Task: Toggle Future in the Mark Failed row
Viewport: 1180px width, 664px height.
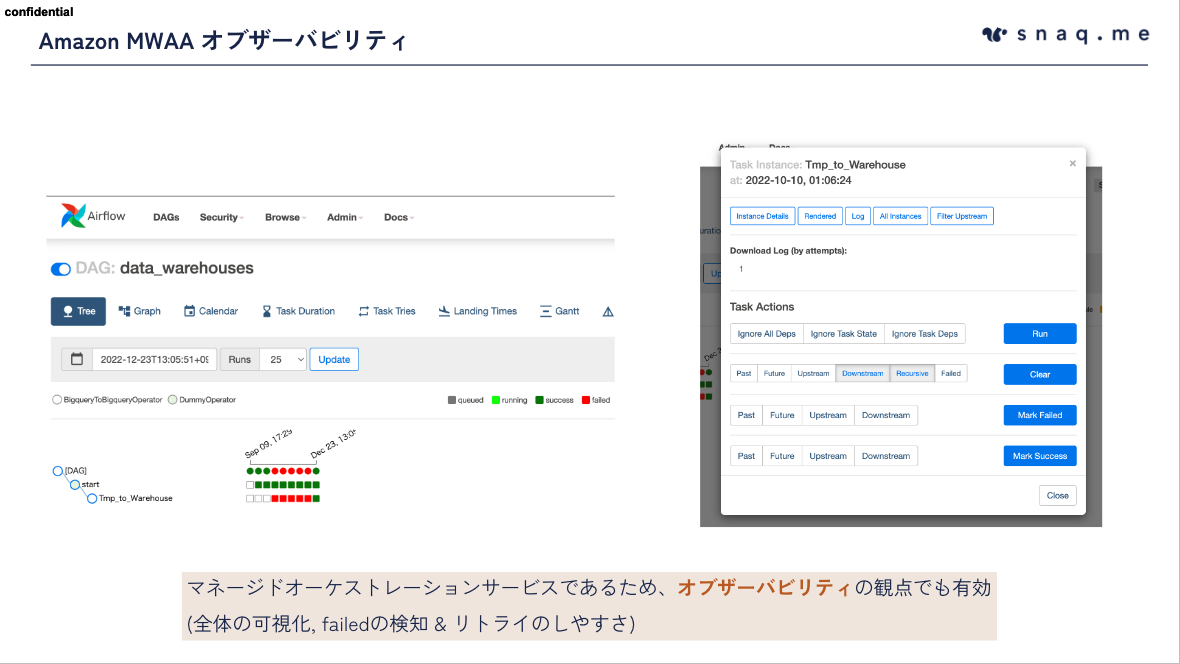Action: 782,415
